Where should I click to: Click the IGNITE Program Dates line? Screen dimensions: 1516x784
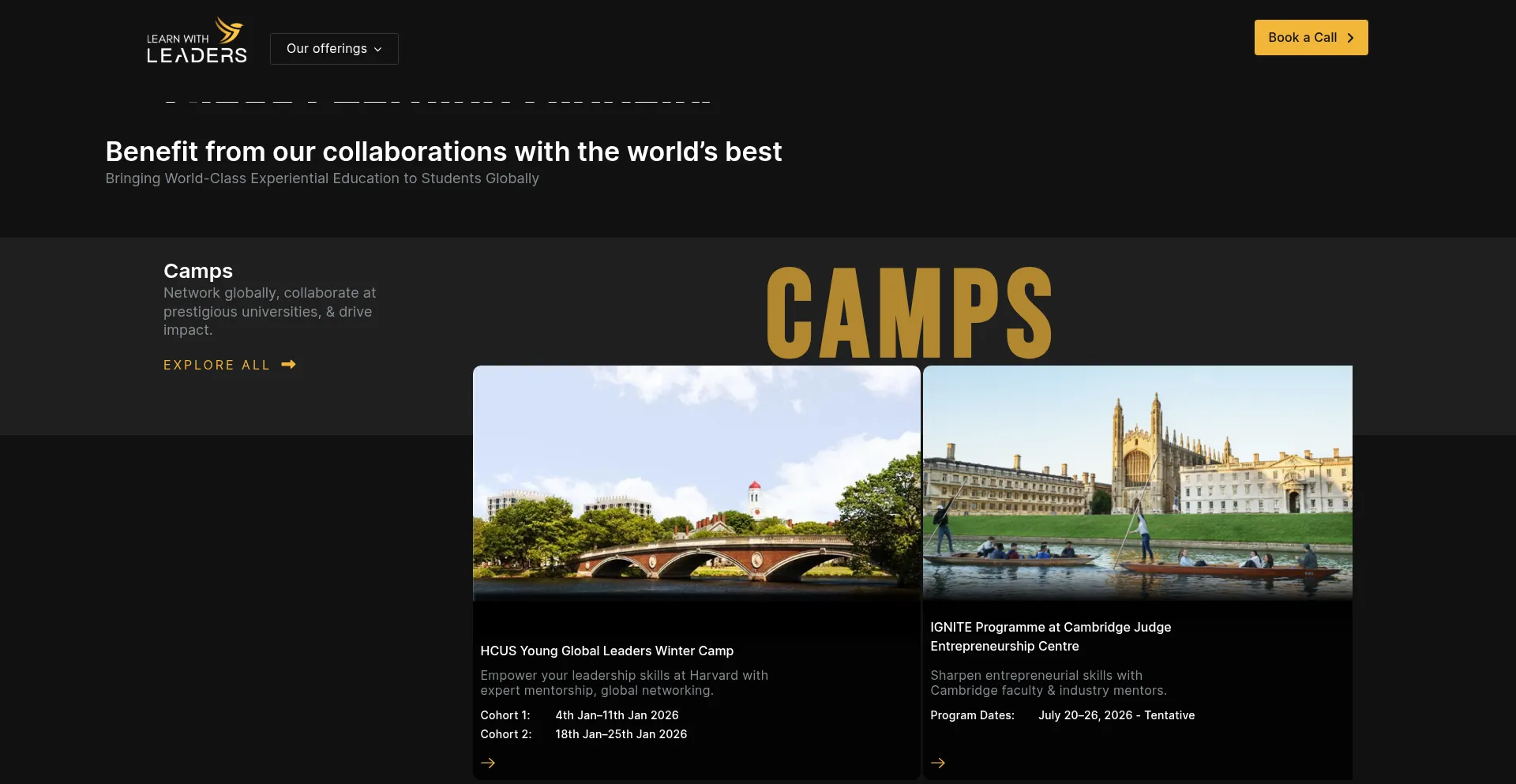point(1062,715)
